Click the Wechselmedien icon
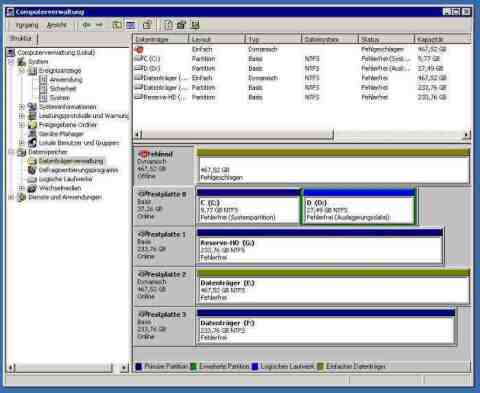This screenshot has width=480, height=393. tap(32, 188)
